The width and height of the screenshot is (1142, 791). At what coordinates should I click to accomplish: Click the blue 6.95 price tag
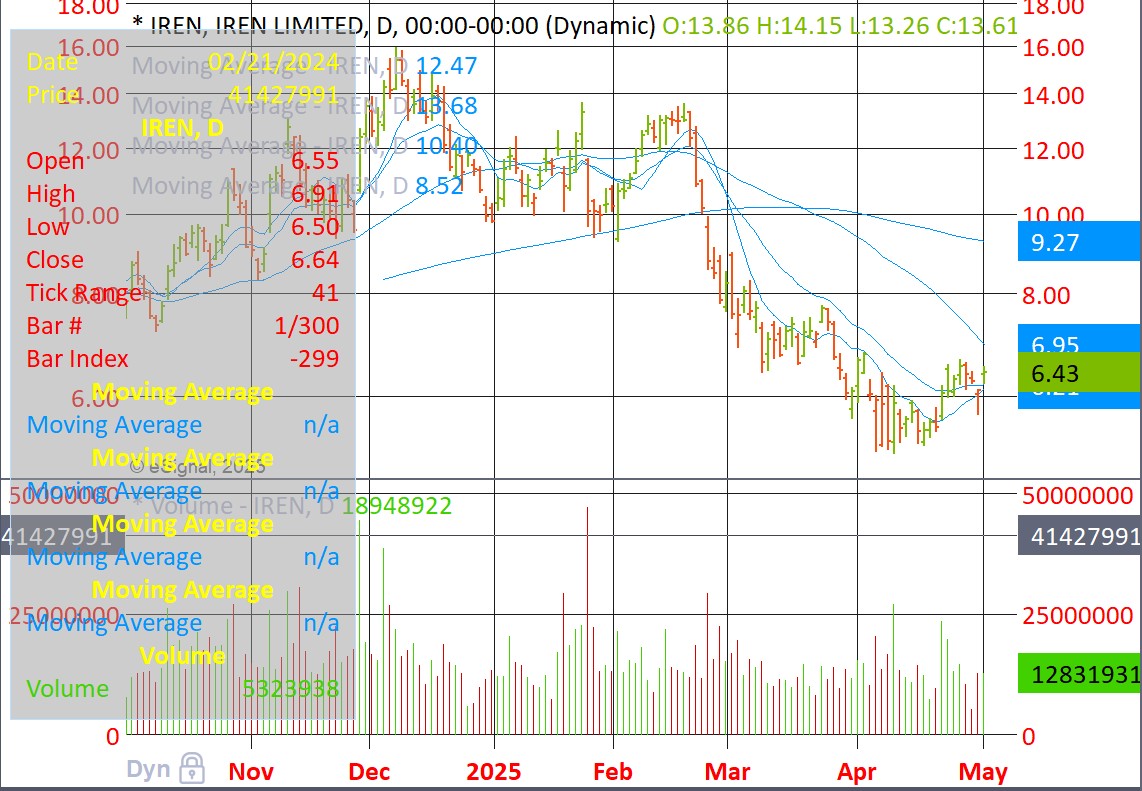pyautogui.click(x=1079, y=339)
